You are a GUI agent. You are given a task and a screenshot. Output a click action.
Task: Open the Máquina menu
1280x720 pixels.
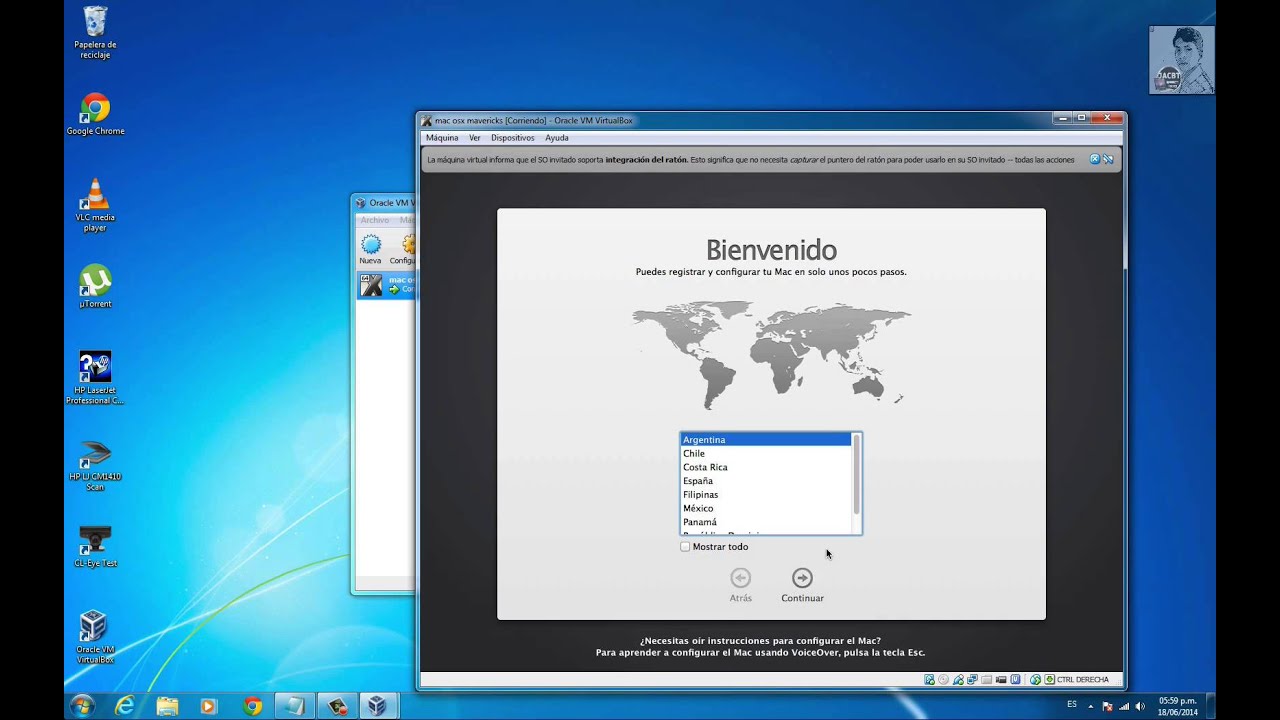[x=442, y=138]
